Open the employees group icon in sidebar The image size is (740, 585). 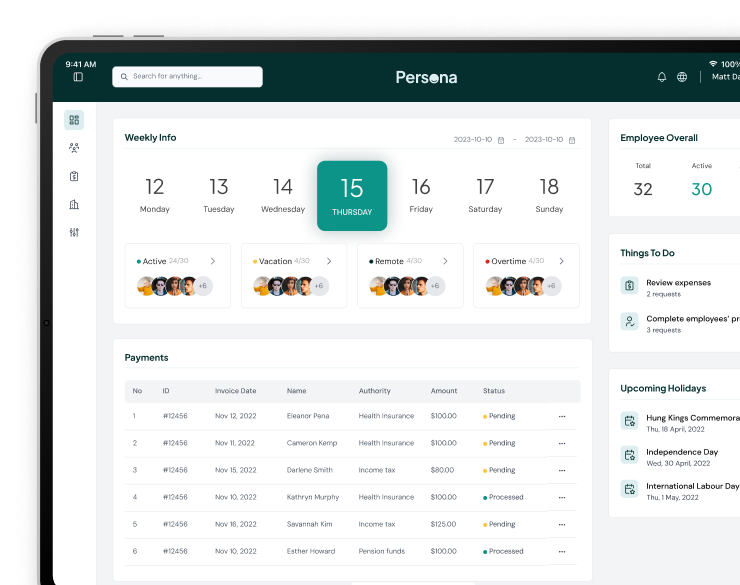74,148
